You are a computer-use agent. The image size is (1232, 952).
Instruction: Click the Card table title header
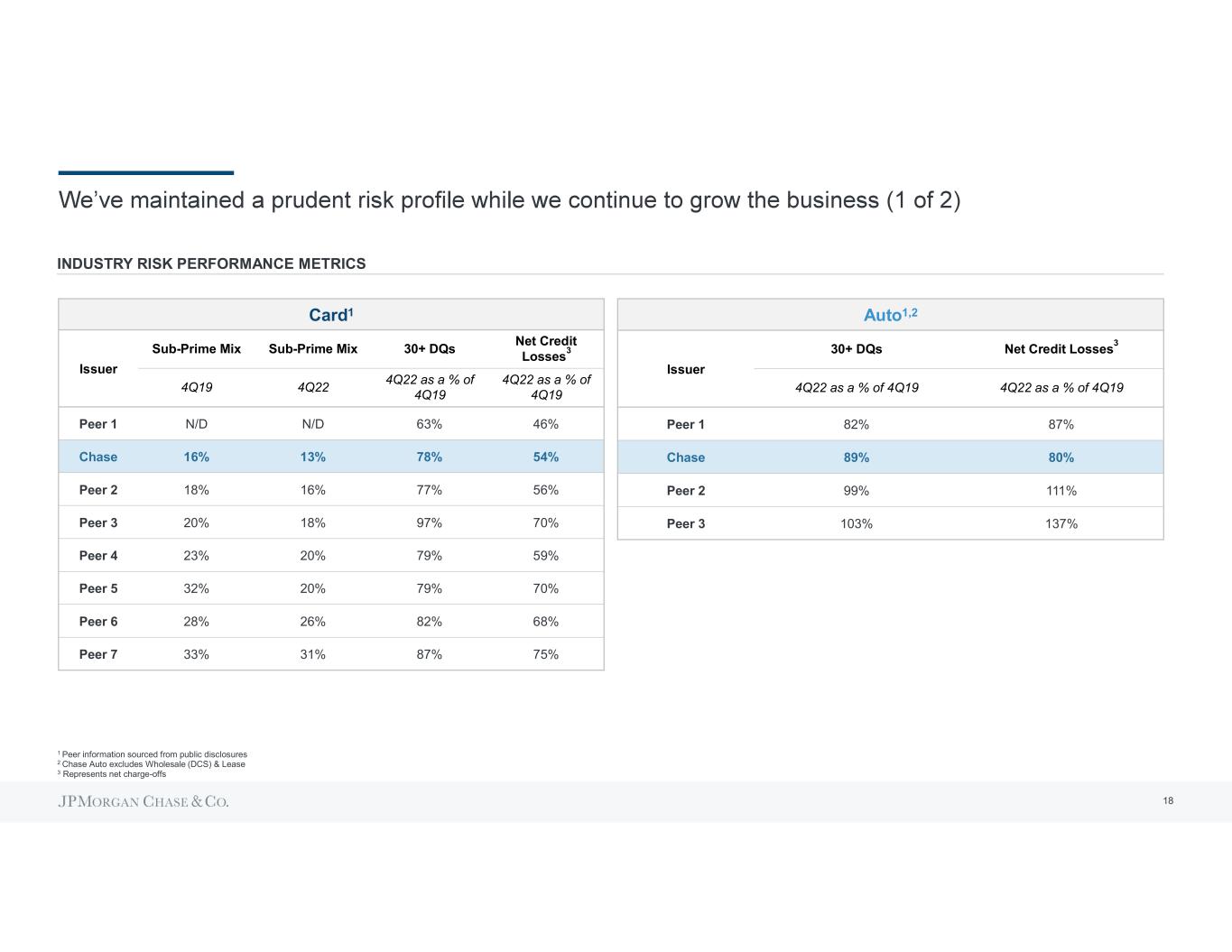330,314
